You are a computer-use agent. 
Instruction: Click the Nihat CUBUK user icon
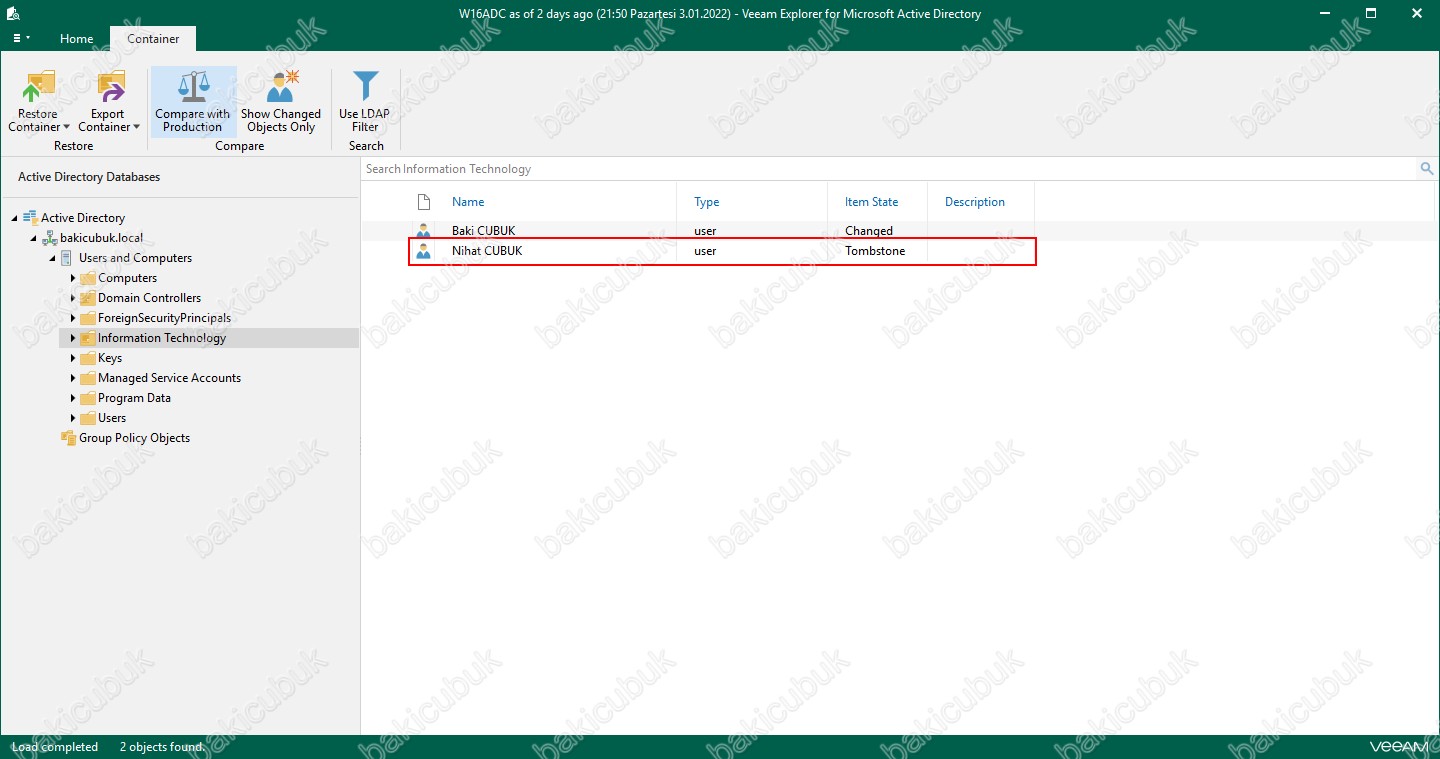coord(423,251)
